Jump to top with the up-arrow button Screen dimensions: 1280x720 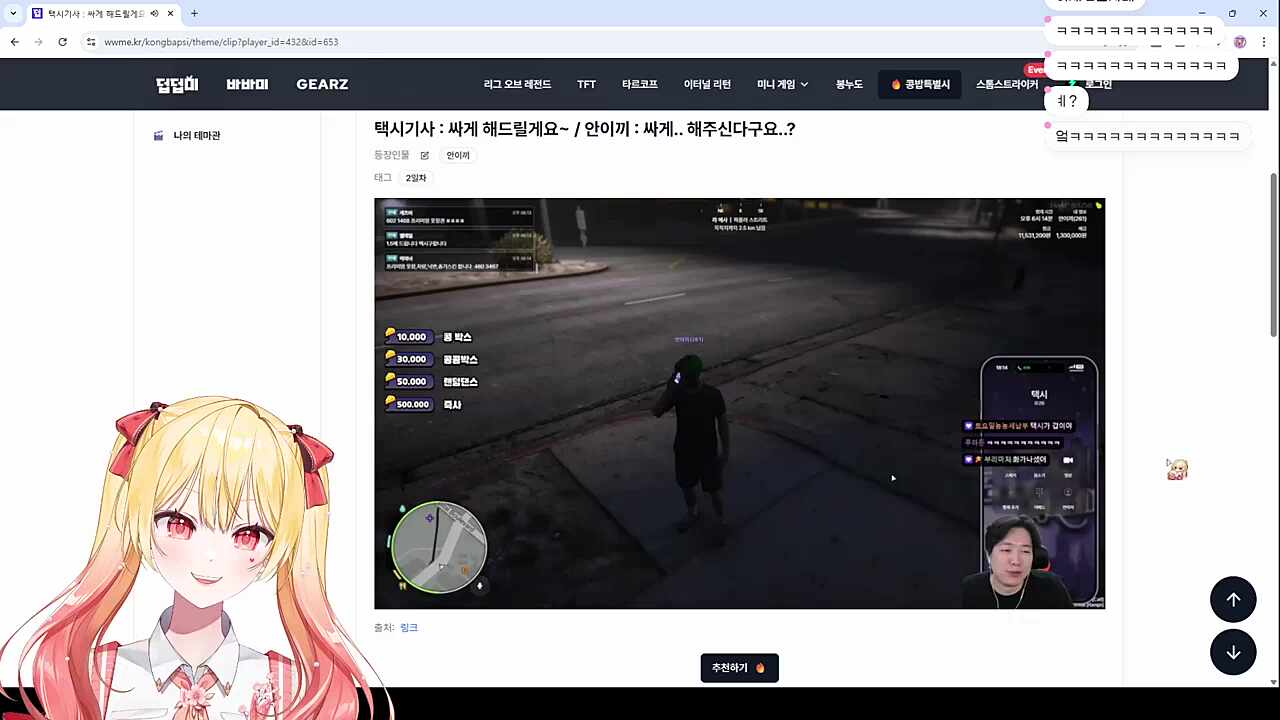click(1233, 599)
